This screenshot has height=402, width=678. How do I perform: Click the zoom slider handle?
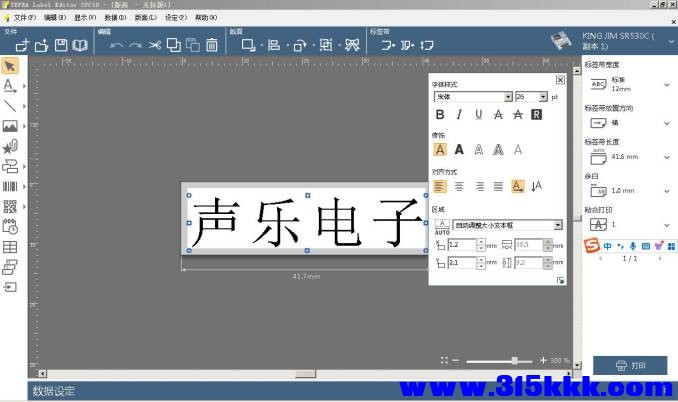515,360
